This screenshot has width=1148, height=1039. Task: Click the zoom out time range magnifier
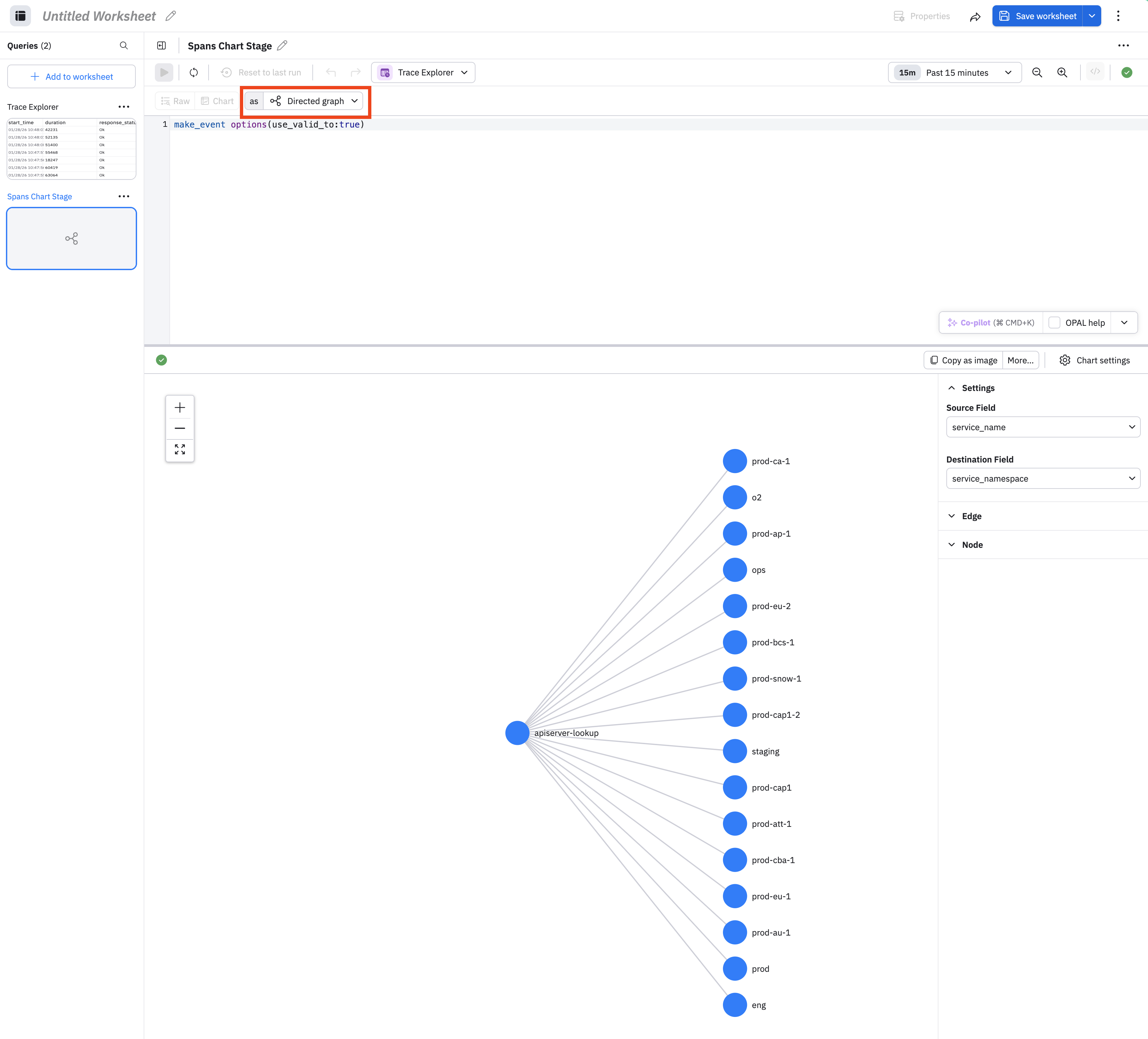(x=1037, y=72)
